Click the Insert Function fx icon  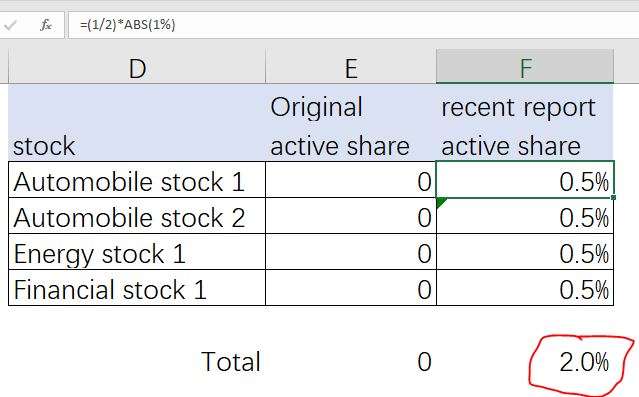click(x=46, y=25)
